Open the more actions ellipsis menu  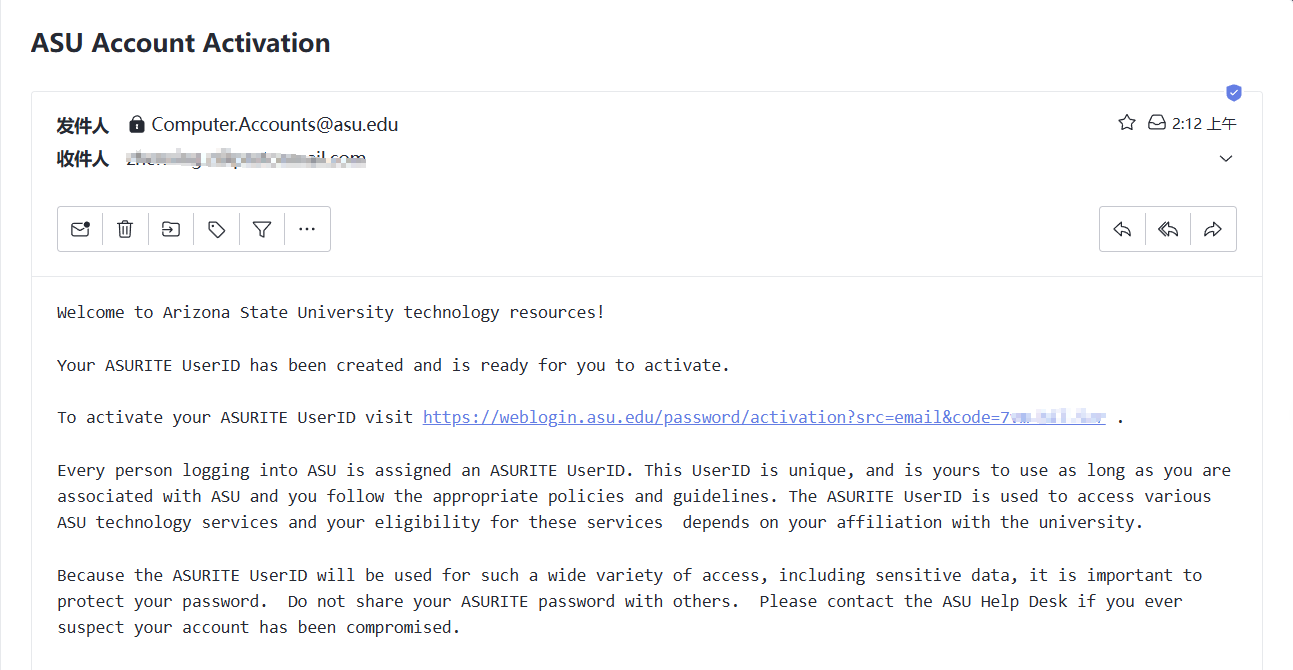[x=307, y=229]
